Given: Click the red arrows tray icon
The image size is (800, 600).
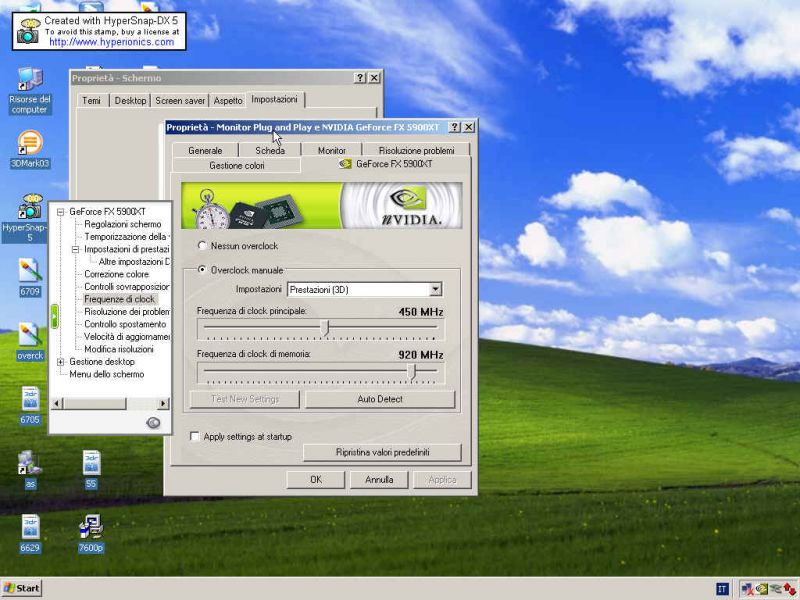Looking at the screenshot, I should (789, 589).
